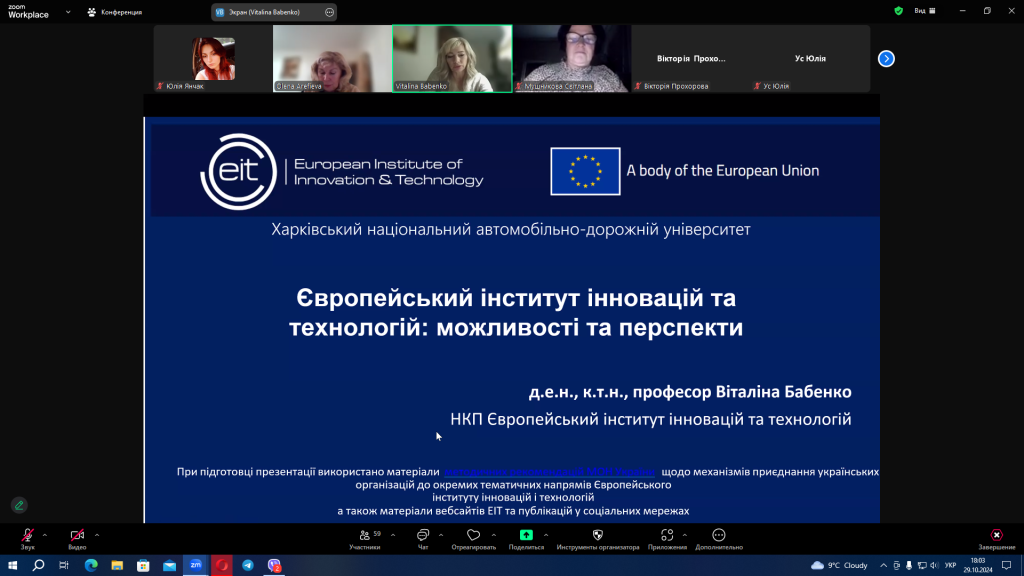Switch to the Конференция tab
Viewport: 1024px width, 576px height.
[115, 12]
